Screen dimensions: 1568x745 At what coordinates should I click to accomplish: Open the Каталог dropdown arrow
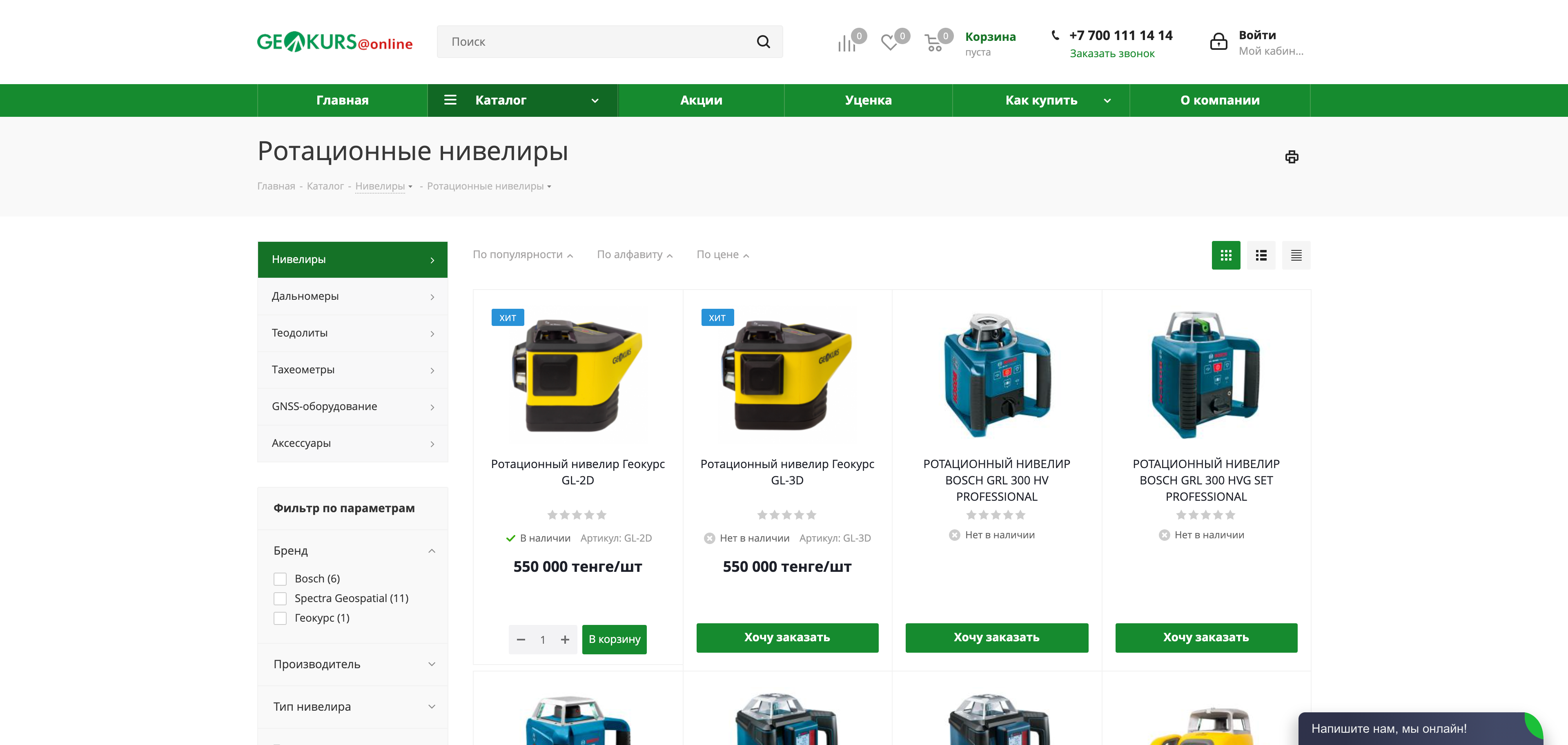(x=595, y=100)
